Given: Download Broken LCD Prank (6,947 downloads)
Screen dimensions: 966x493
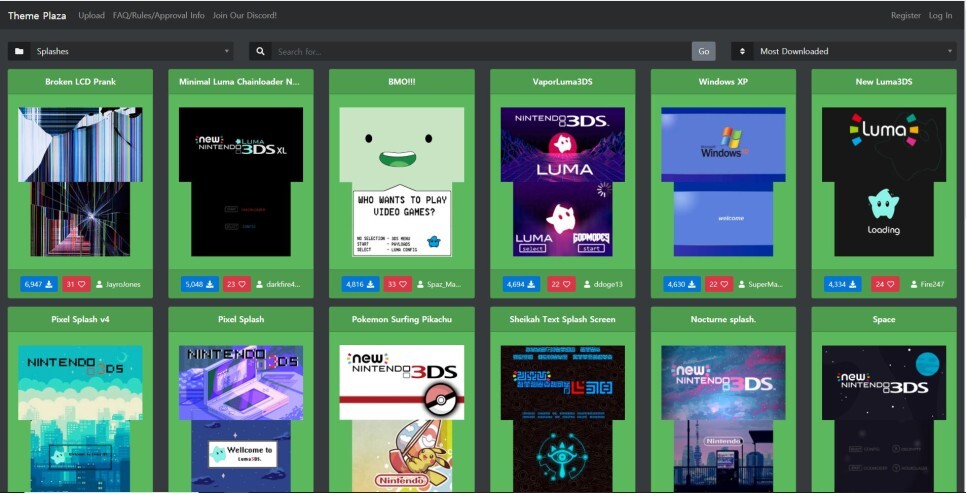Looking at the screenshot, I should [39, 284].
